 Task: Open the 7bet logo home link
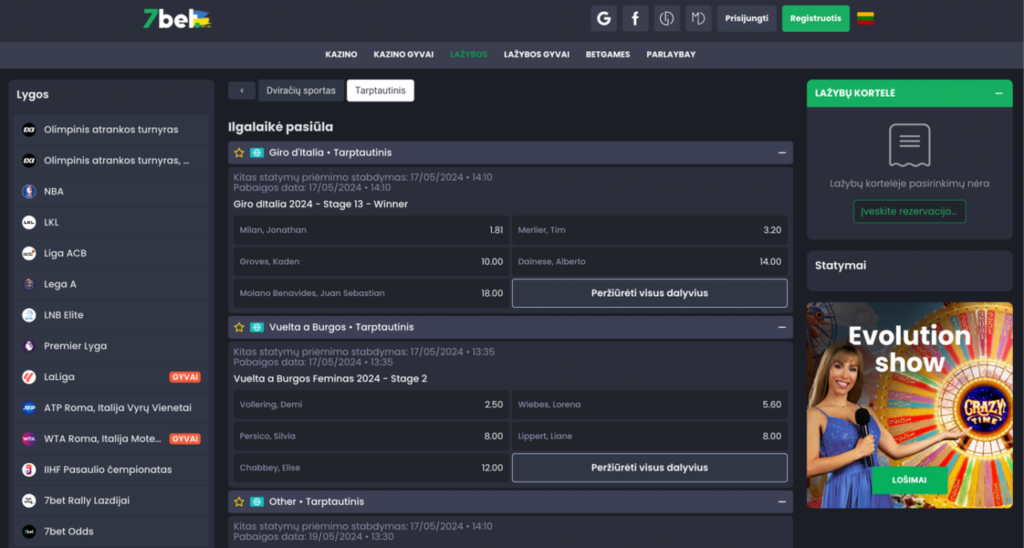point(177,18)
